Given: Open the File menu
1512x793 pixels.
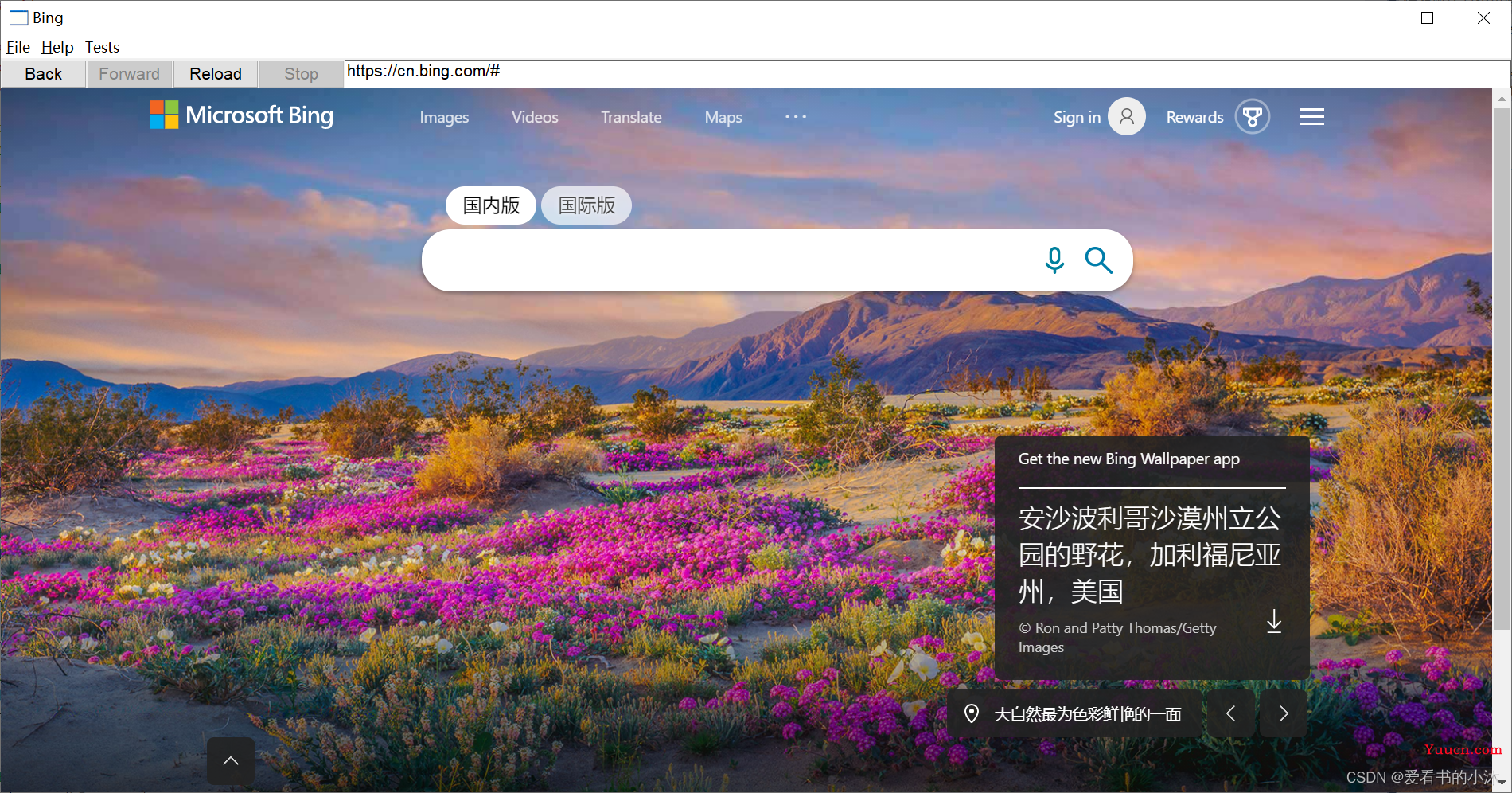Looking at the screenshot, I should (18, 47).
